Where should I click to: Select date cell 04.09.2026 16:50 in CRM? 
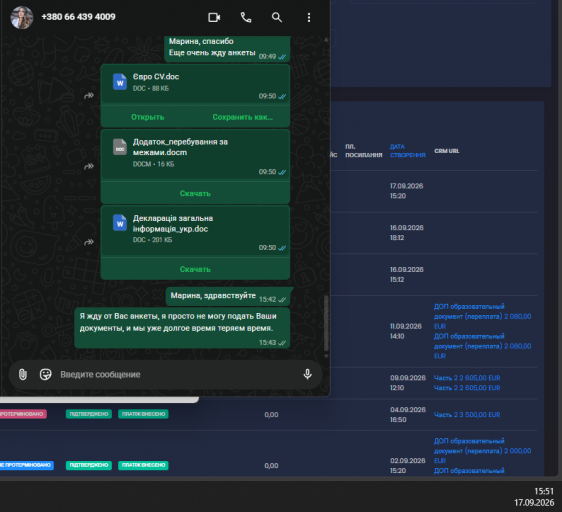click(408, 415)
